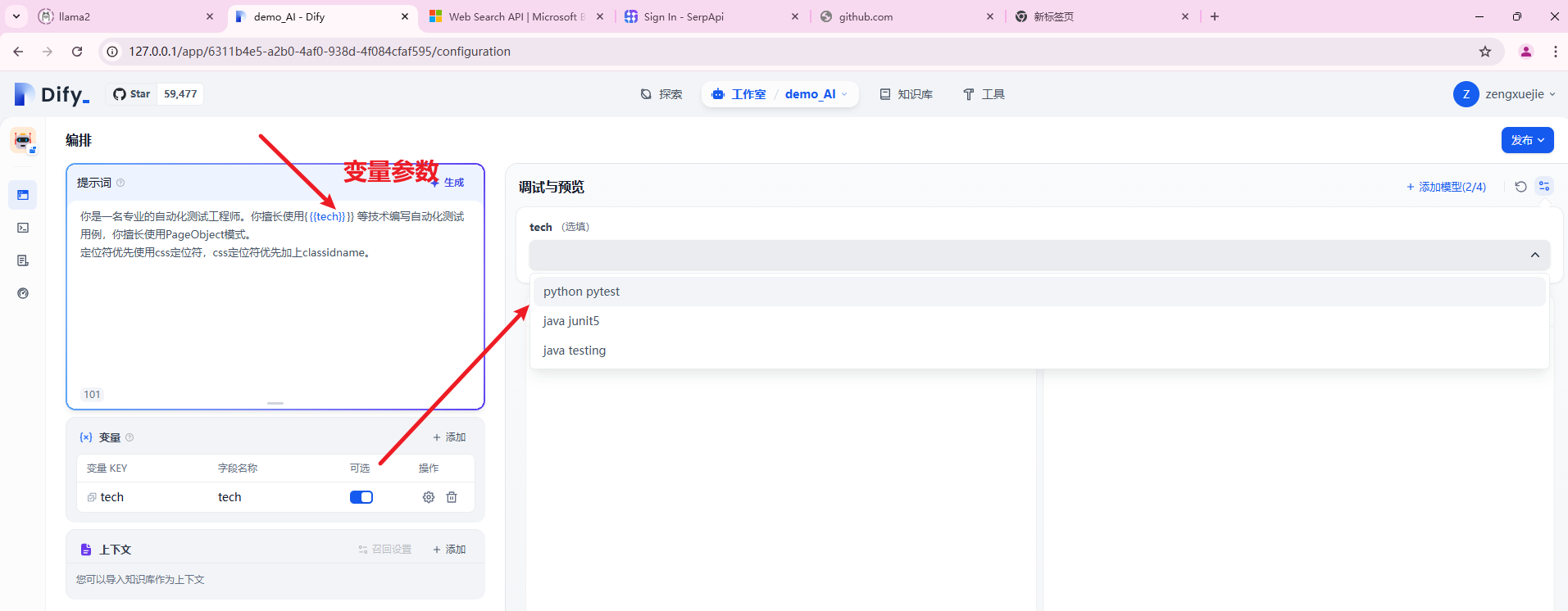Click the debug settings sliders icon
The image size is (1568, 611).
(1544, 187)
